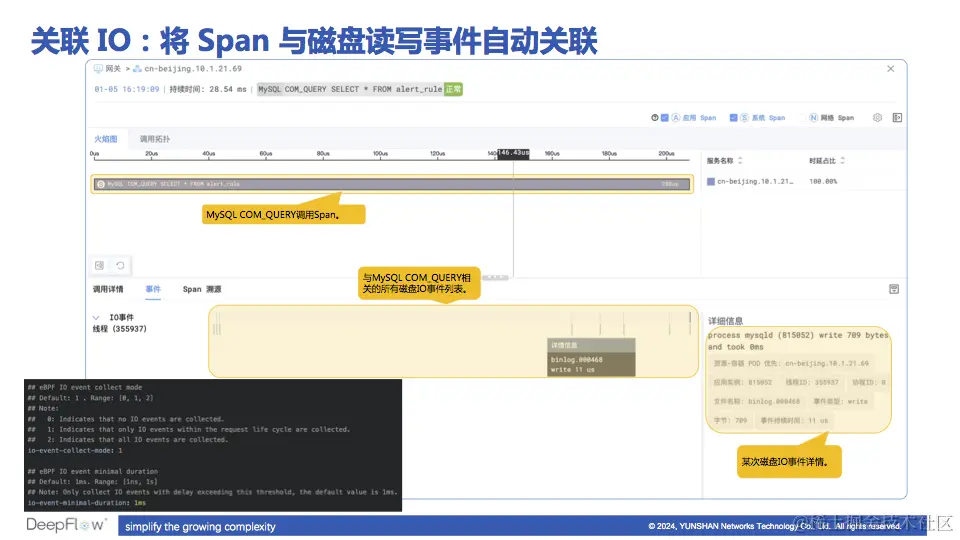
Task: Toggle the 系统 Span checkbox
Action: click(733, 118)
